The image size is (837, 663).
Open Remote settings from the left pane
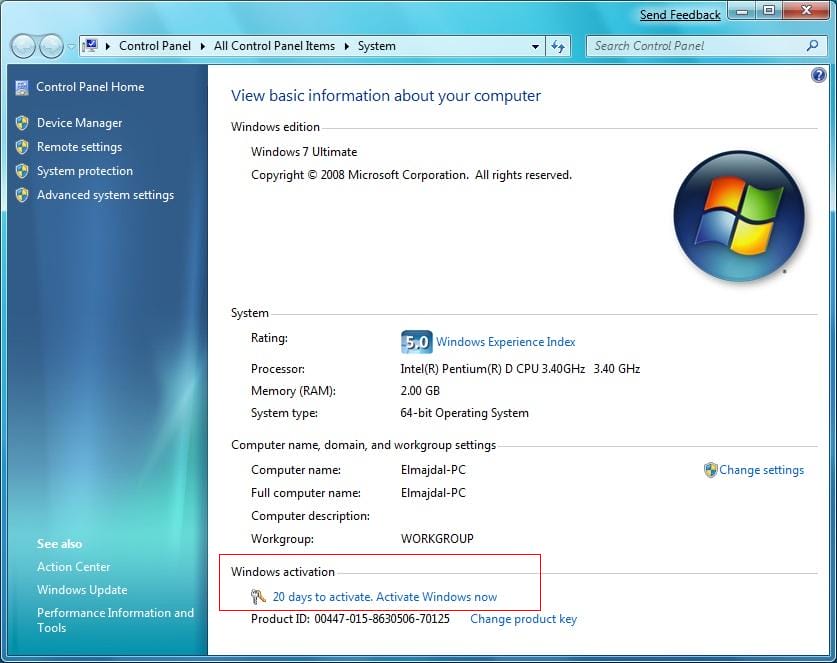[79, 147]
